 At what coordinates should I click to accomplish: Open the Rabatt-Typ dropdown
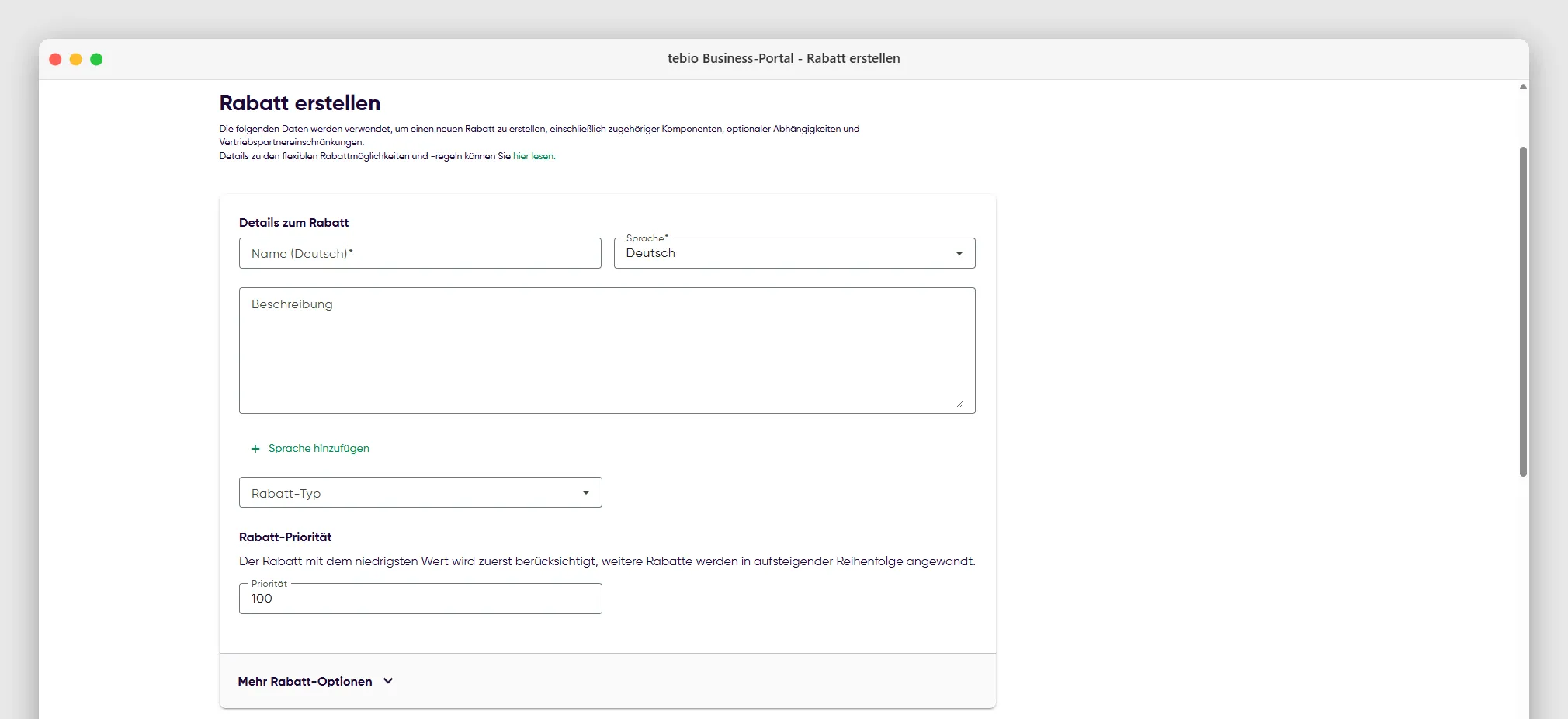tap(421, 492)
